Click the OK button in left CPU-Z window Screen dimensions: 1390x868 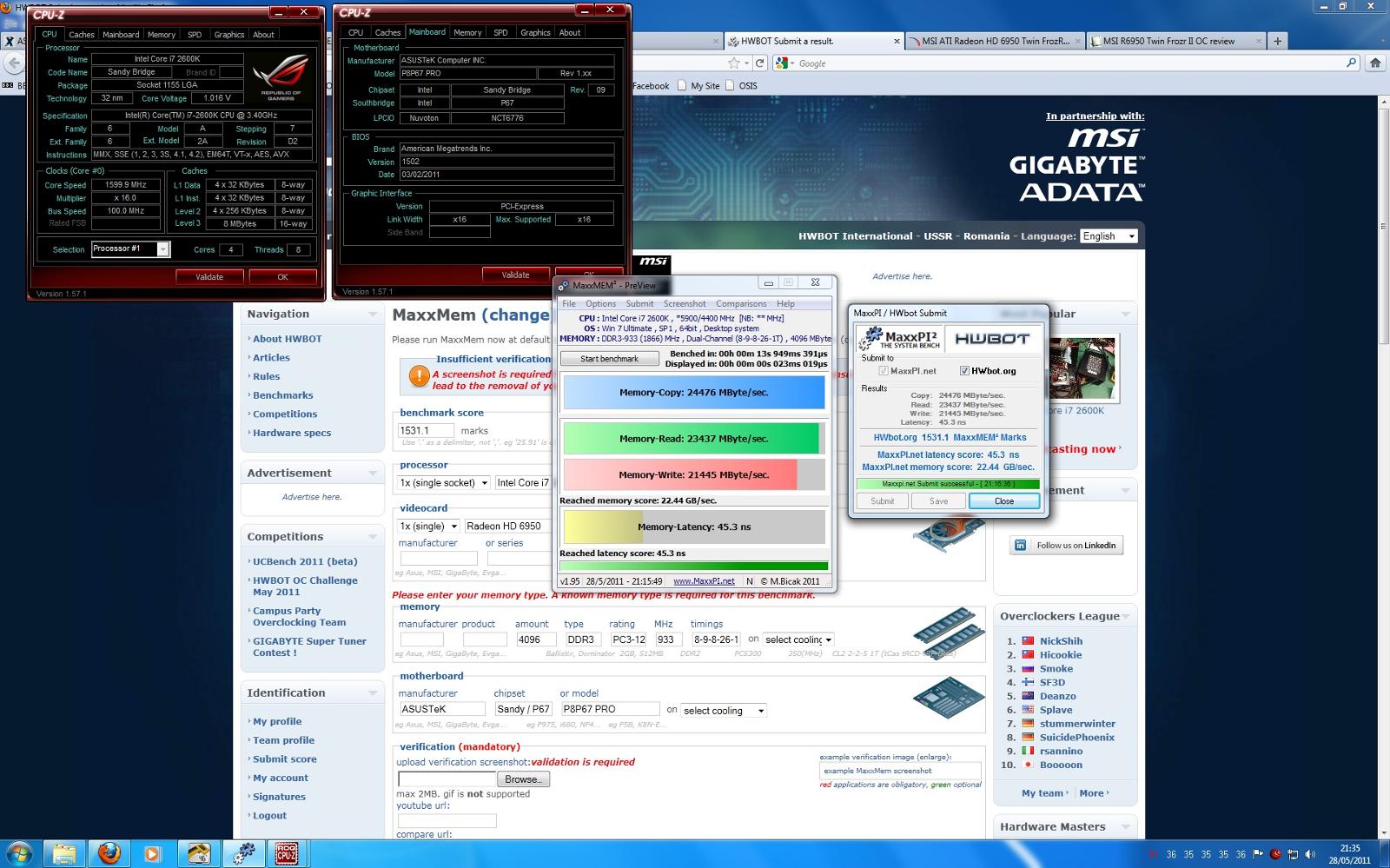282,277
